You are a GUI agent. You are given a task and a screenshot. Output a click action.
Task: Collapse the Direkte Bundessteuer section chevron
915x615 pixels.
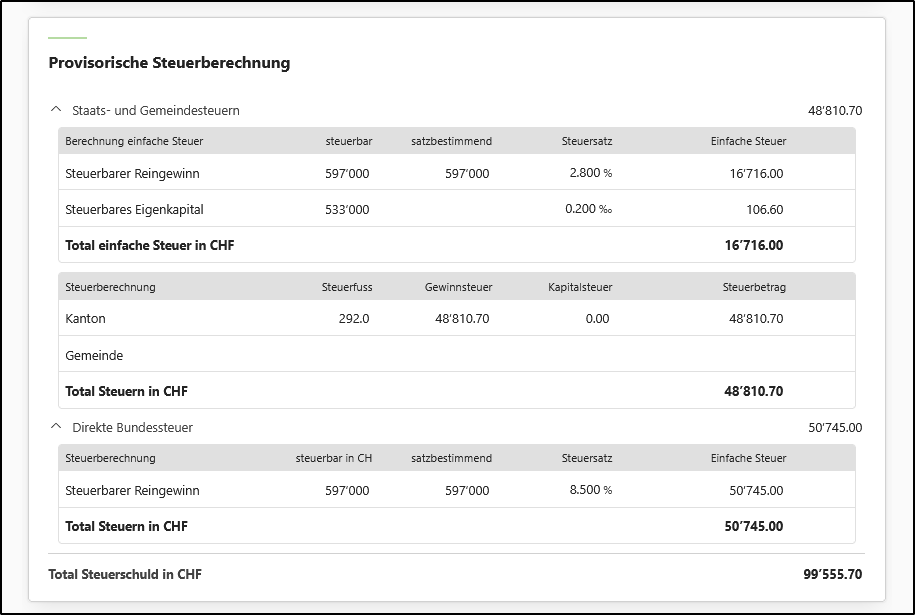54,427
